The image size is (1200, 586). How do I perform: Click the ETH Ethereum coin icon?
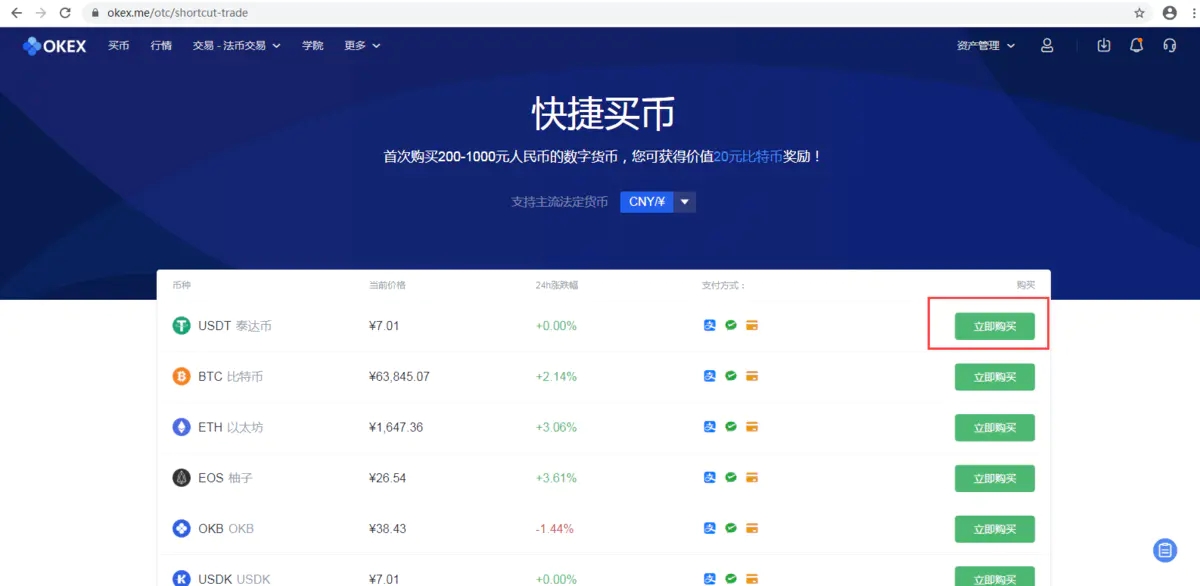pyautogui.click(x=181, y=427)
